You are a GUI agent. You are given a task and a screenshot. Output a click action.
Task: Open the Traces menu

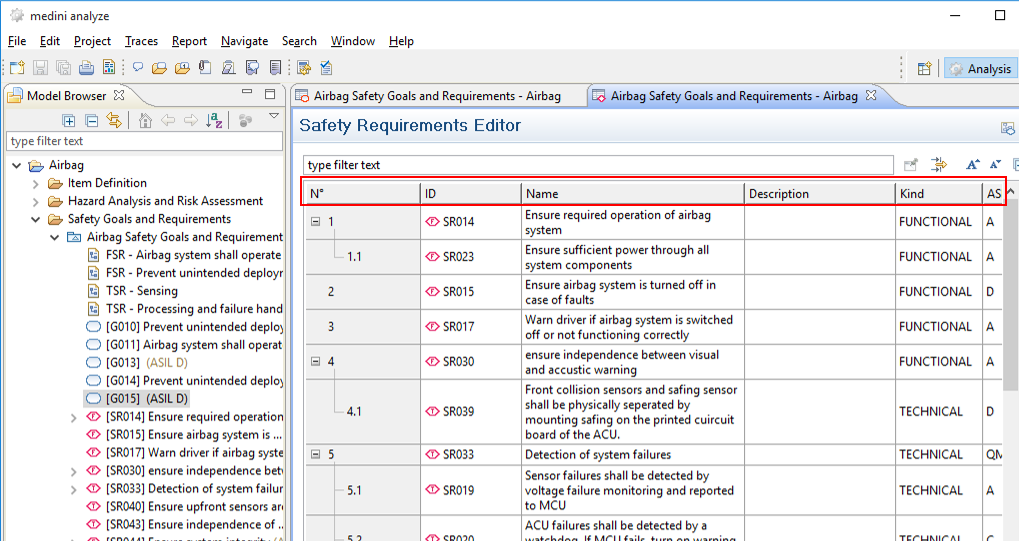141,41
